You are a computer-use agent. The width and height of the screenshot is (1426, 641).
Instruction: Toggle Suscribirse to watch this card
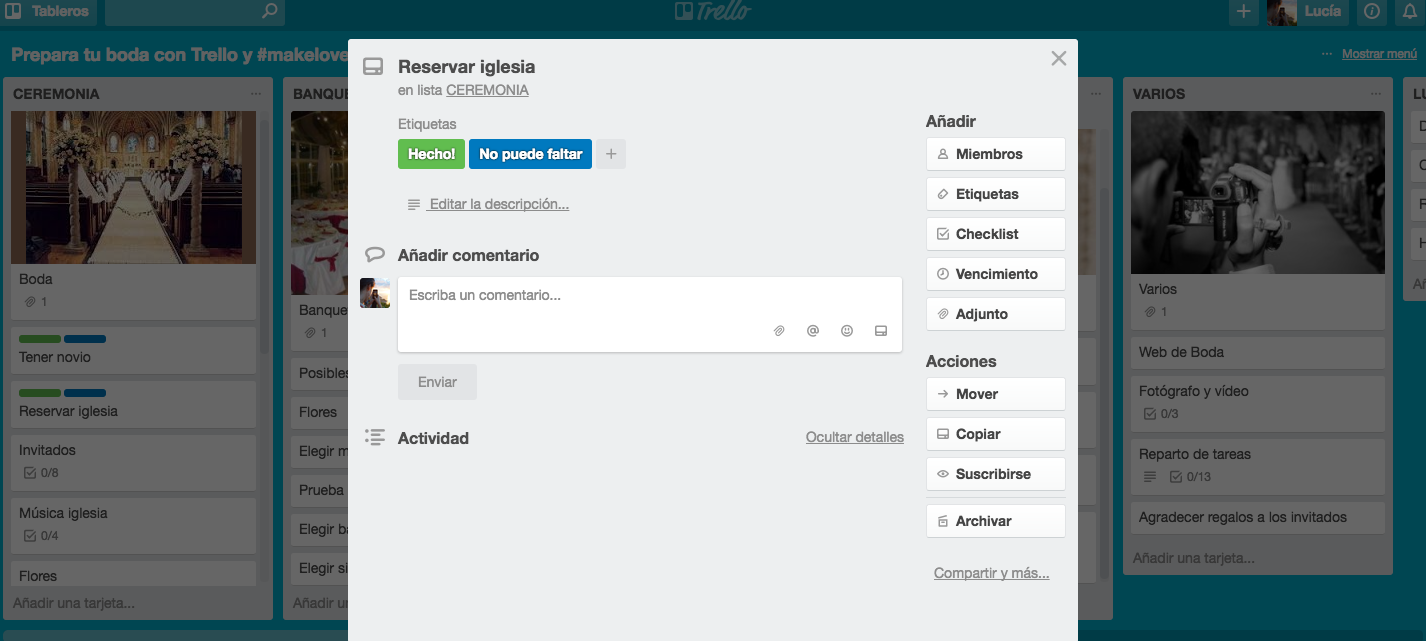tap(995, 474)
